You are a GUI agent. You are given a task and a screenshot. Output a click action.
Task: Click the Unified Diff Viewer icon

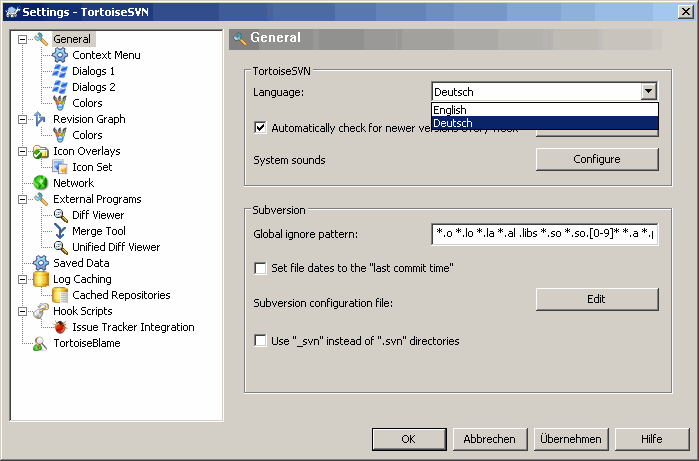point(60,247)
